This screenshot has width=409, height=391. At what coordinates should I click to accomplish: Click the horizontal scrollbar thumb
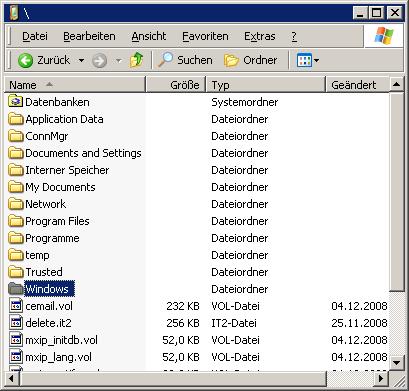[173, 379]
